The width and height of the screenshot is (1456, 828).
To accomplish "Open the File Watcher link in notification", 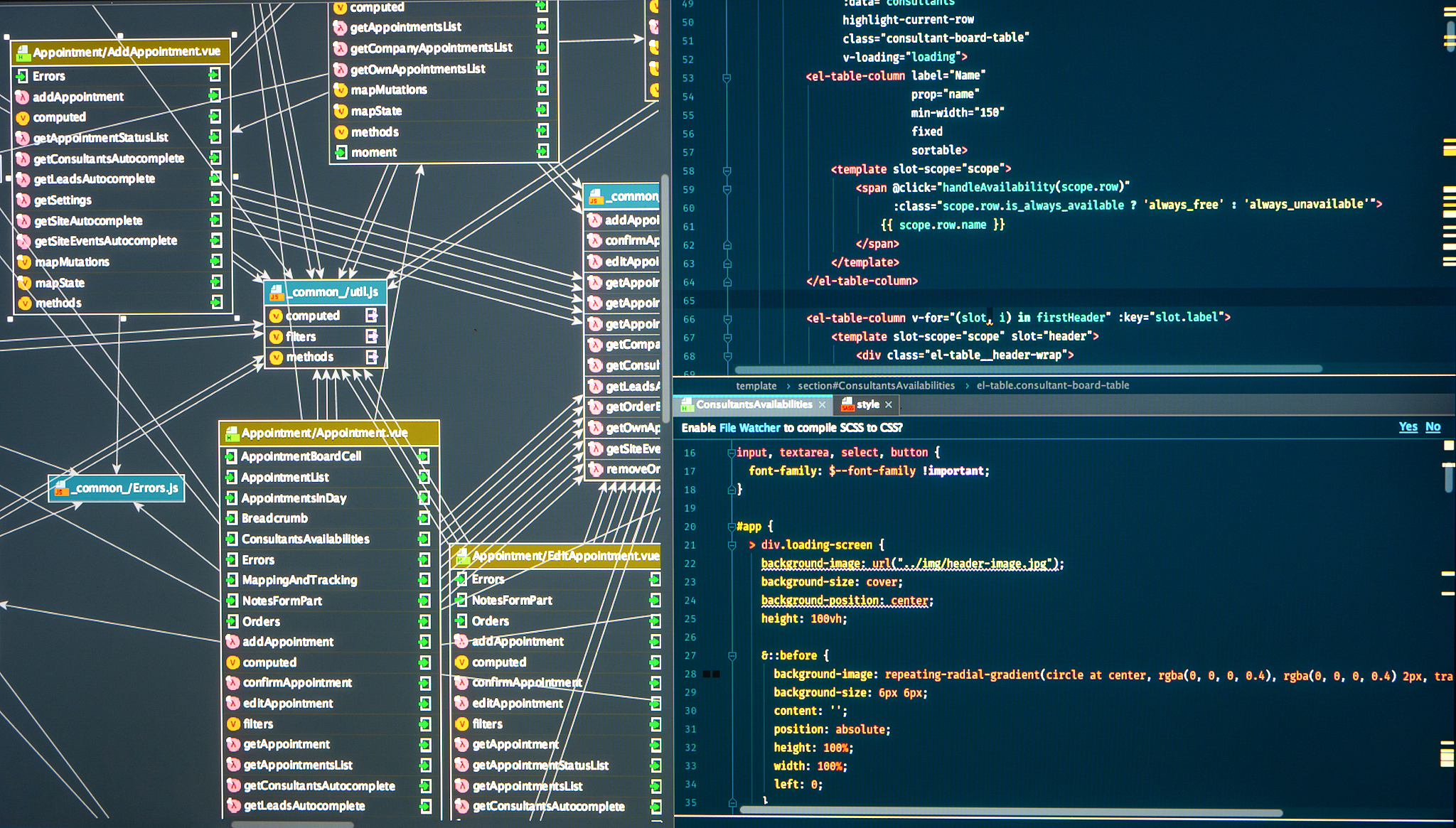I will pyautogui.click(x=749, y=428).
